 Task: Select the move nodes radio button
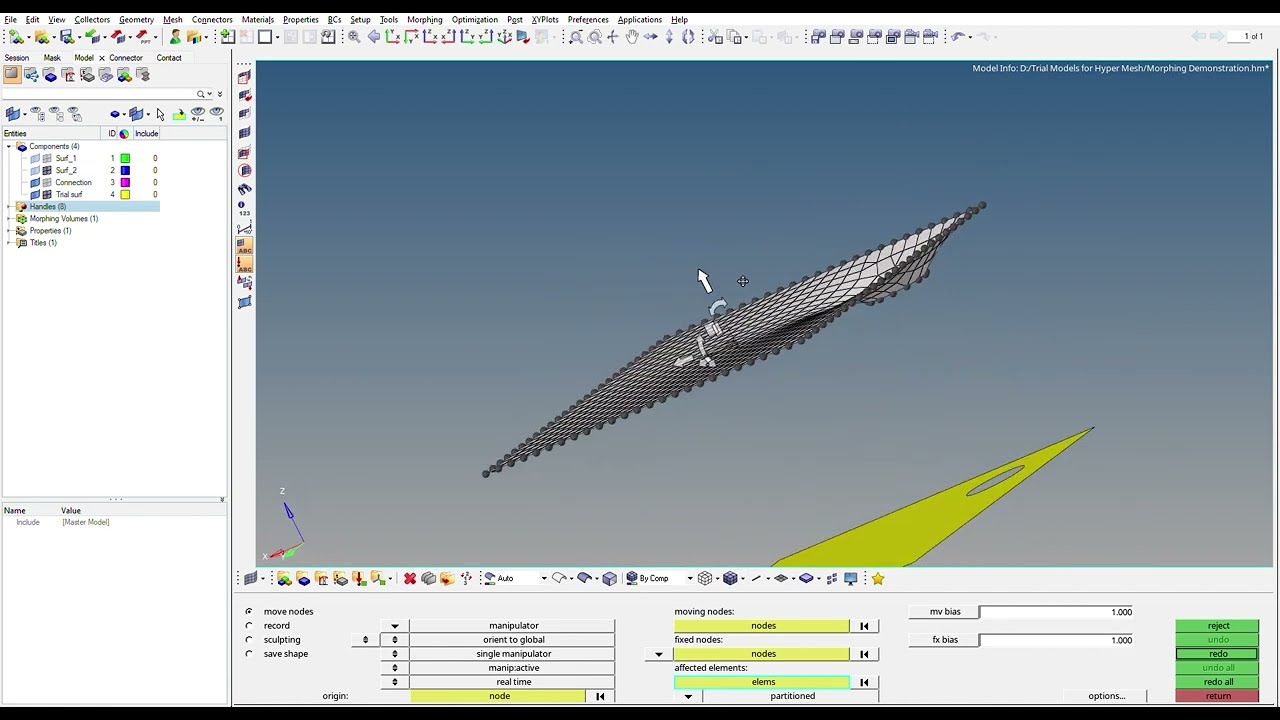coord(249,611)
